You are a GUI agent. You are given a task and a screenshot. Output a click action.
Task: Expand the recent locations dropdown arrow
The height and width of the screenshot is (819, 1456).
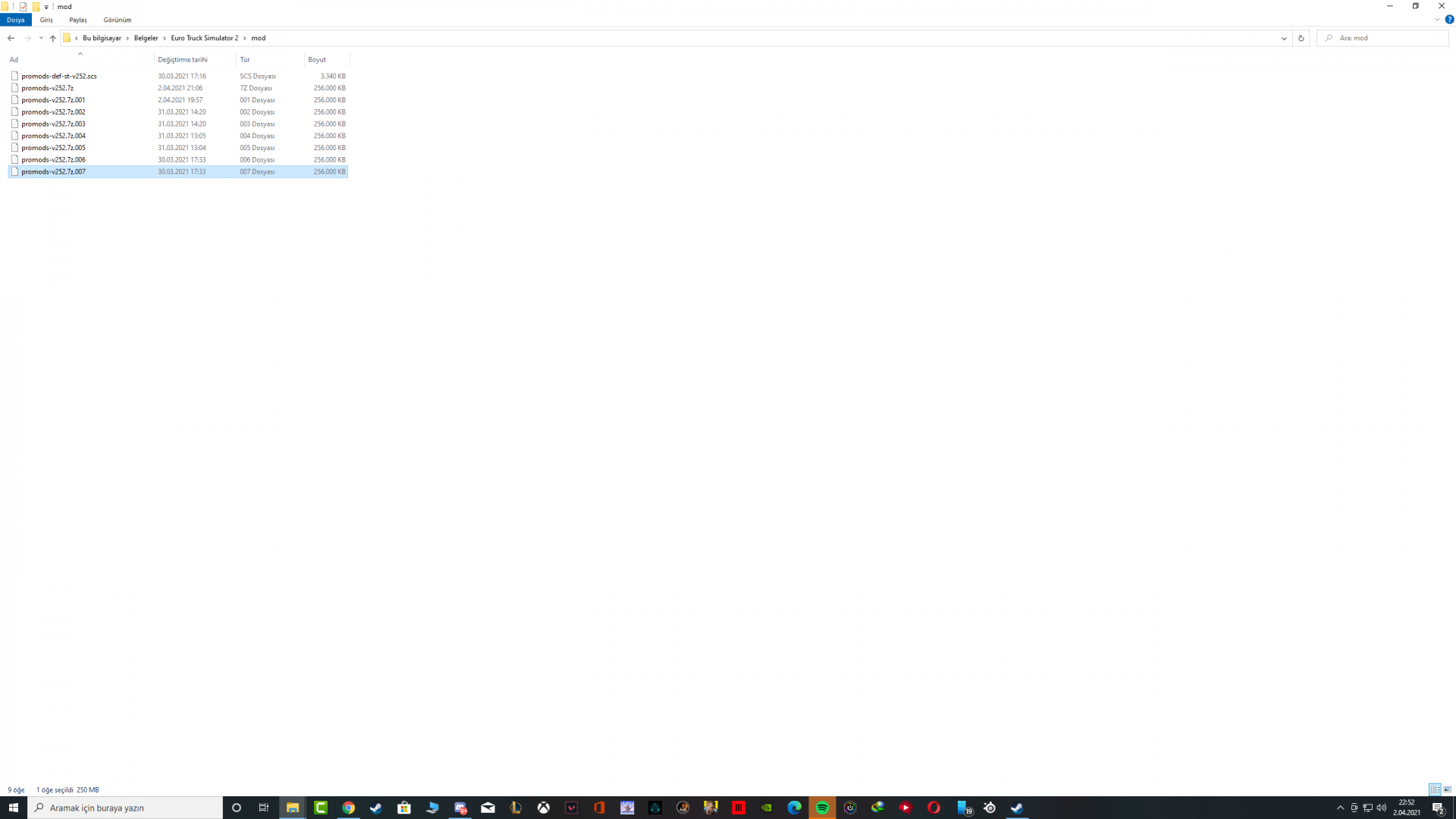pos(41,38)
